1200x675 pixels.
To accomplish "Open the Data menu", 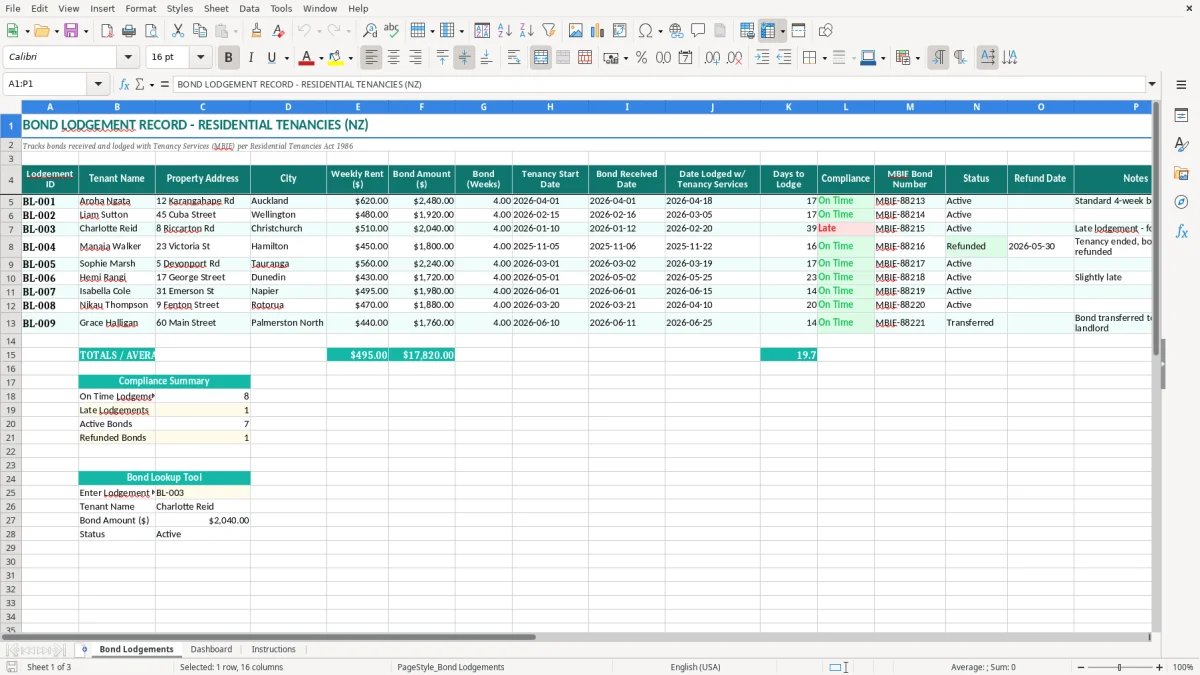I will pyautogui.click(x=249, y=8).
